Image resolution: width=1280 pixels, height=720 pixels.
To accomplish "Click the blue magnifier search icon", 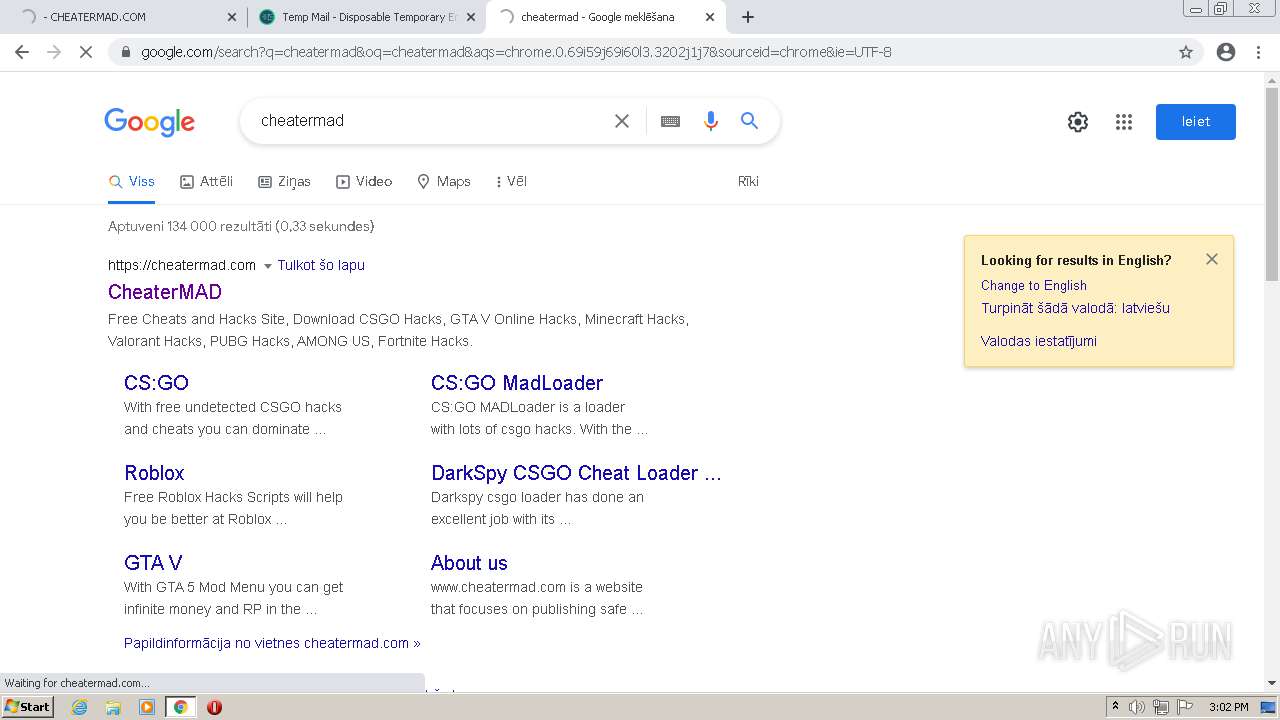I will click(749, 121).
